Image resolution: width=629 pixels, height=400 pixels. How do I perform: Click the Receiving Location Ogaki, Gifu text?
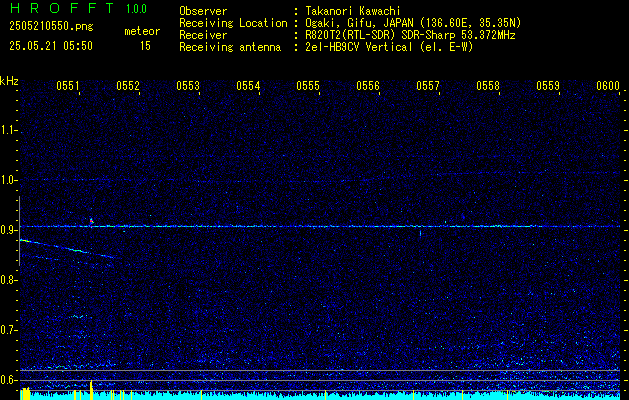pos(413,23)
